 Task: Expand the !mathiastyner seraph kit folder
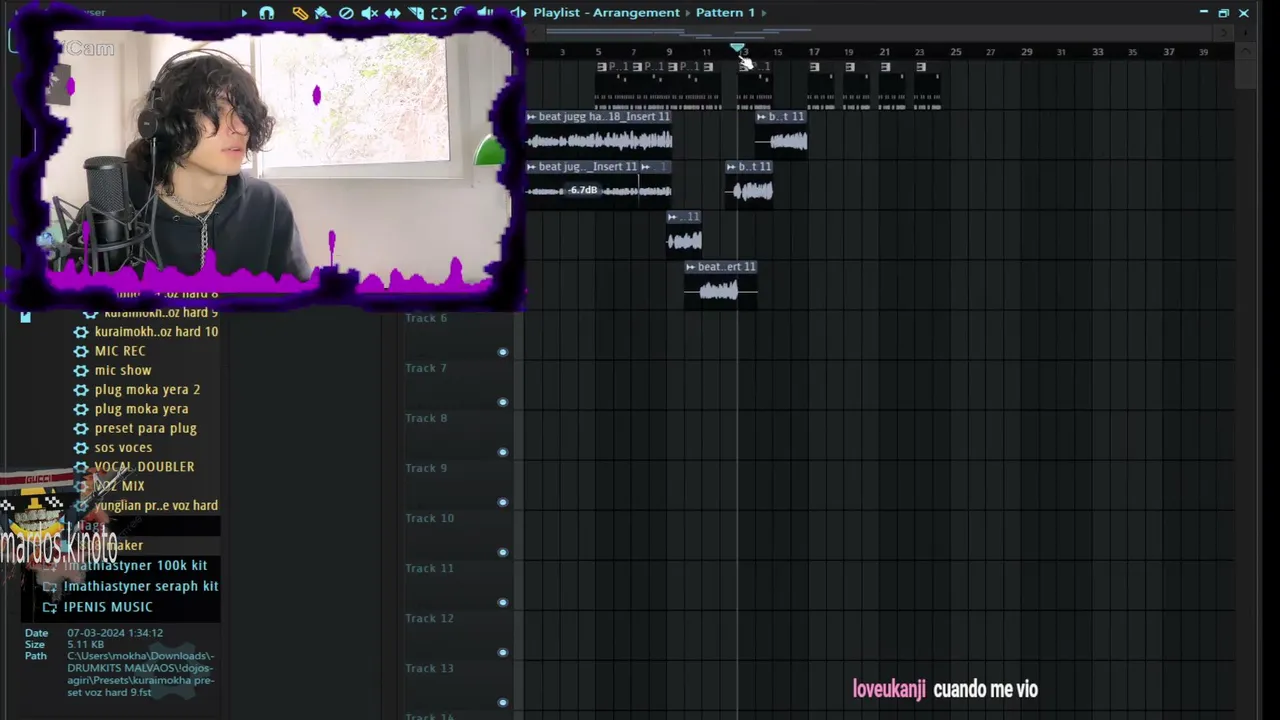click(x=141, y=586)
